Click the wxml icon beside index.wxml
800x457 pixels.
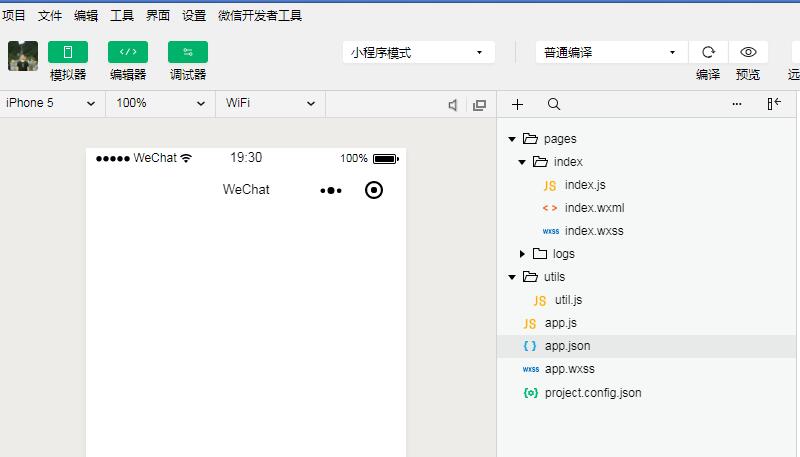click(x=550, y=208)
